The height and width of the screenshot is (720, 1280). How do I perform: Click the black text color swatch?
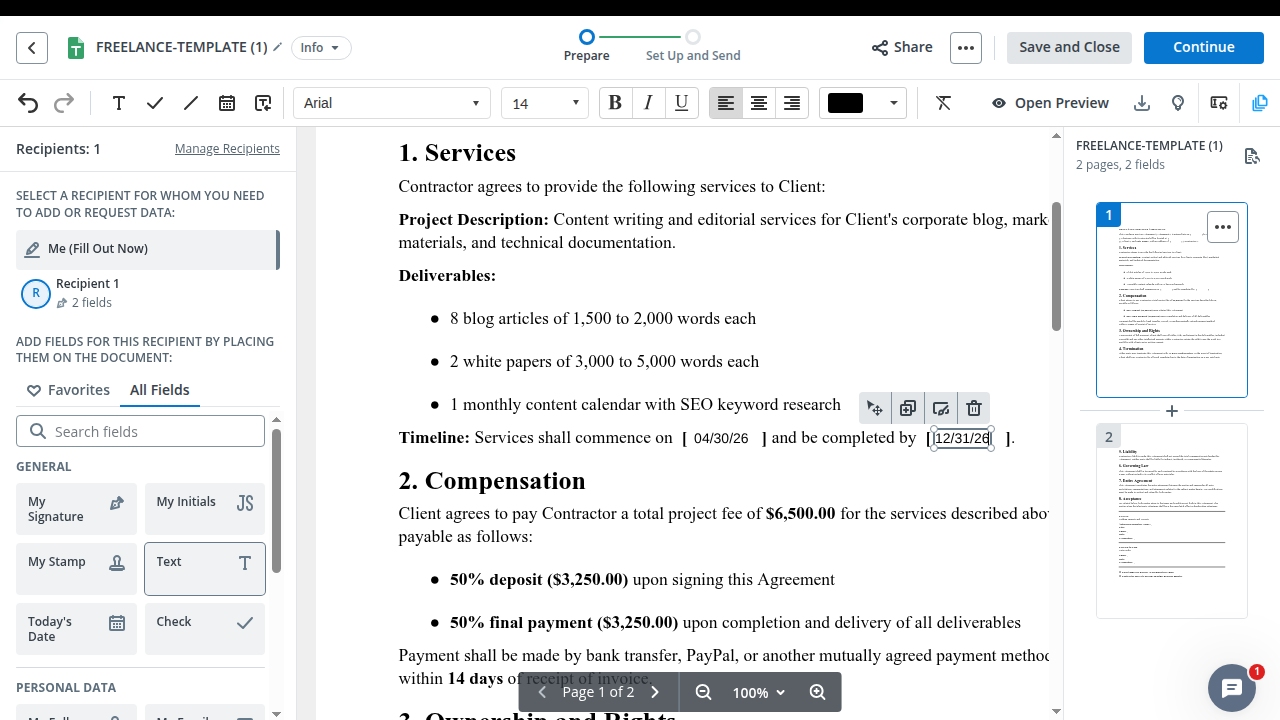pos(845,103)
